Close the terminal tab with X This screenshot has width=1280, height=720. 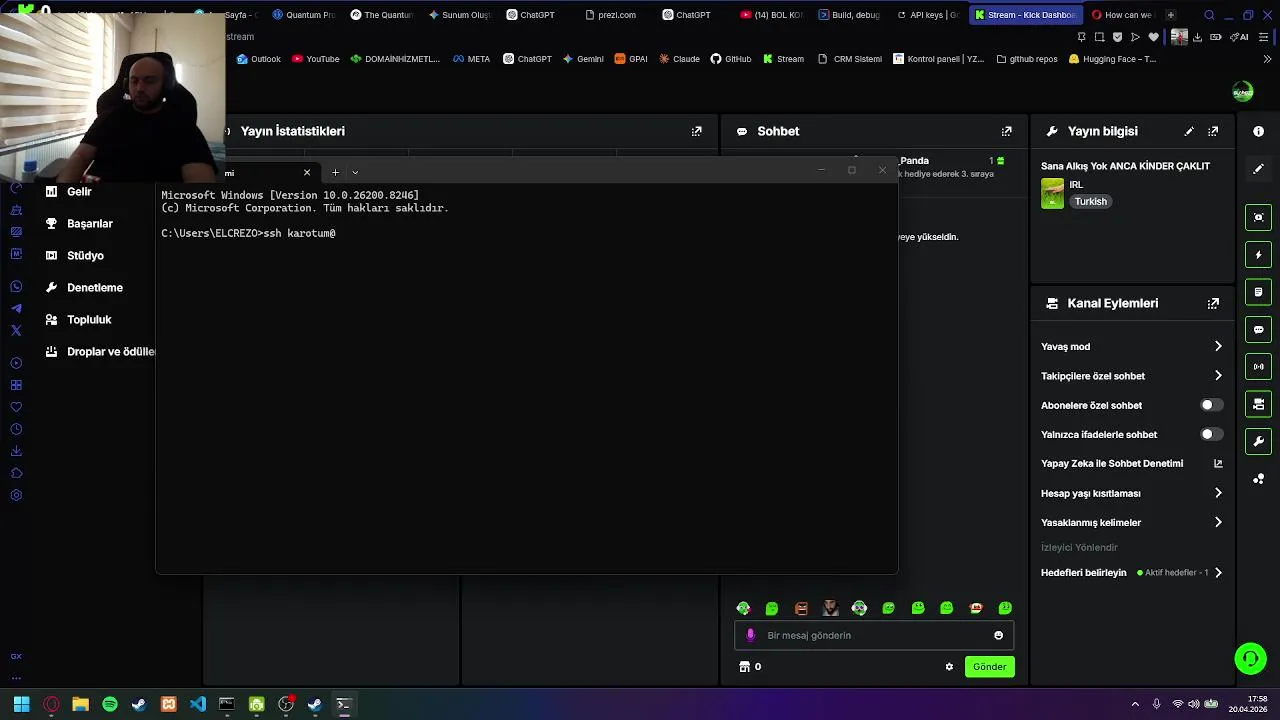[307, 173]
